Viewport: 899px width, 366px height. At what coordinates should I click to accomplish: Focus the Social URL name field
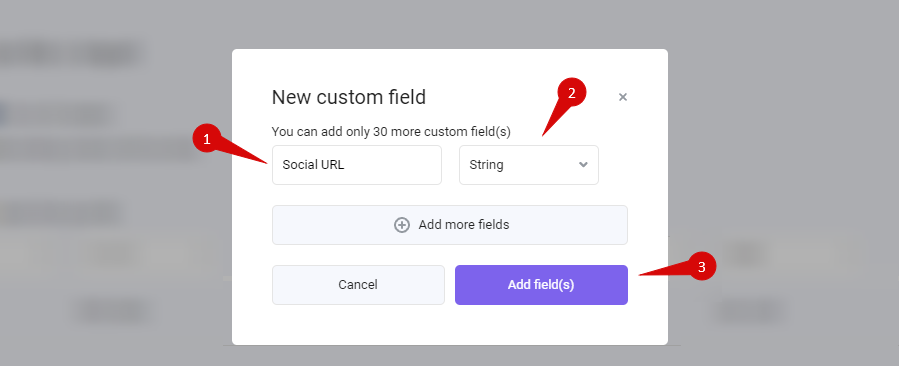357,165
